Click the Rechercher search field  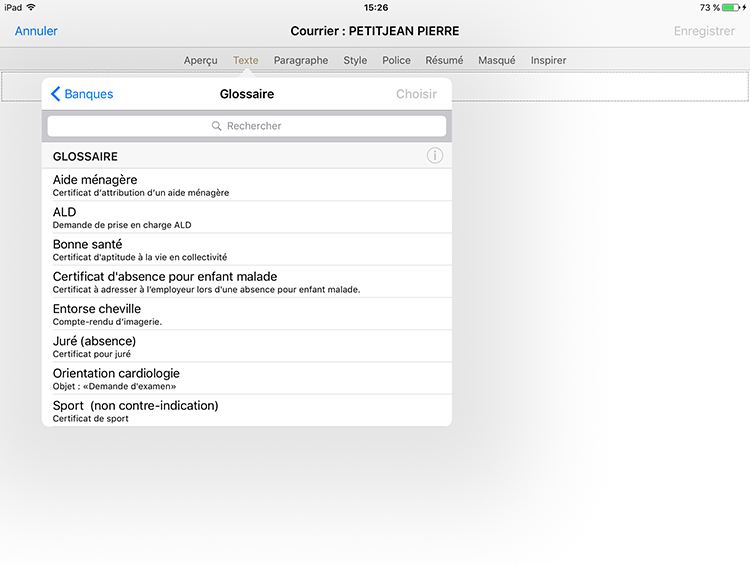[x=247, y=126]
